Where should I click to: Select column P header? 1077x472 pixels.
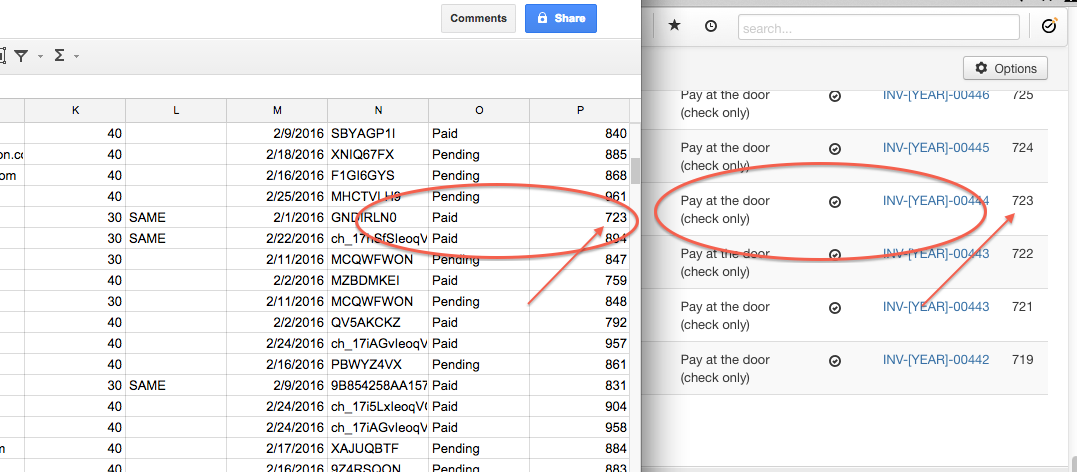click(x=580, y=110)
